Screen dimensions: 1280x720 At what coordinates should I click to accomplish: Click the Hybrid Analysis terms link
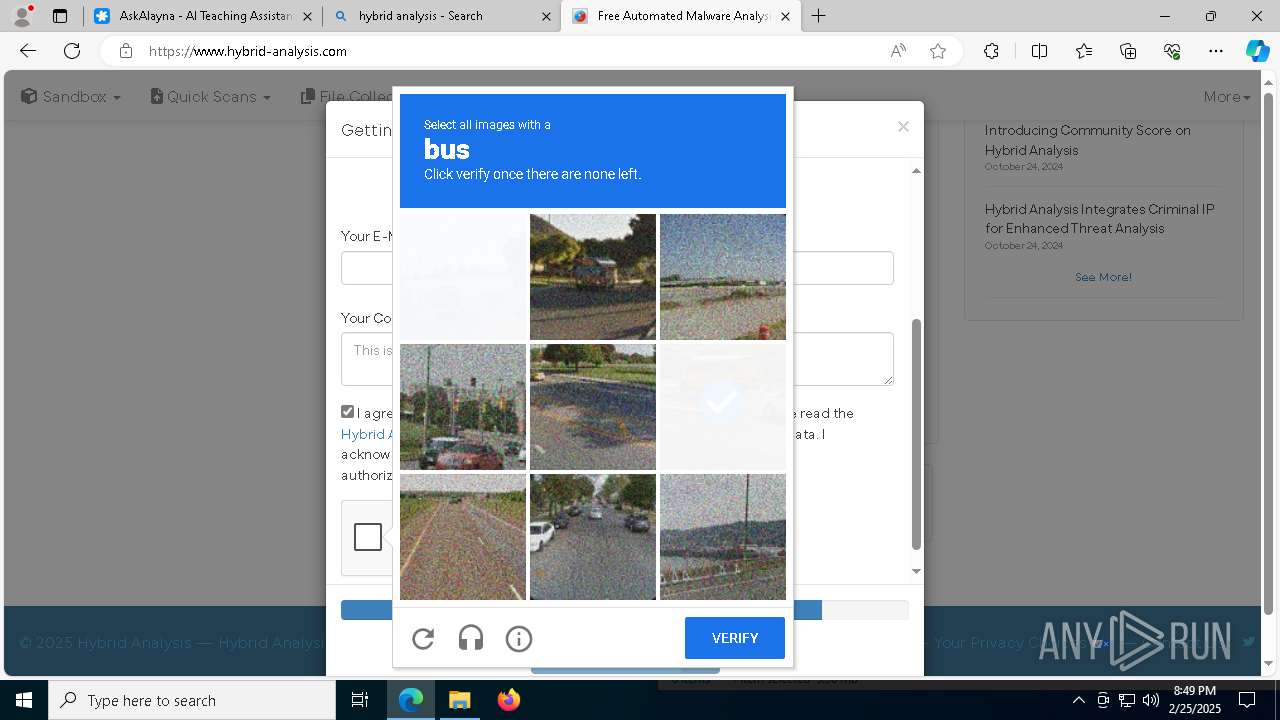point(366,434)
